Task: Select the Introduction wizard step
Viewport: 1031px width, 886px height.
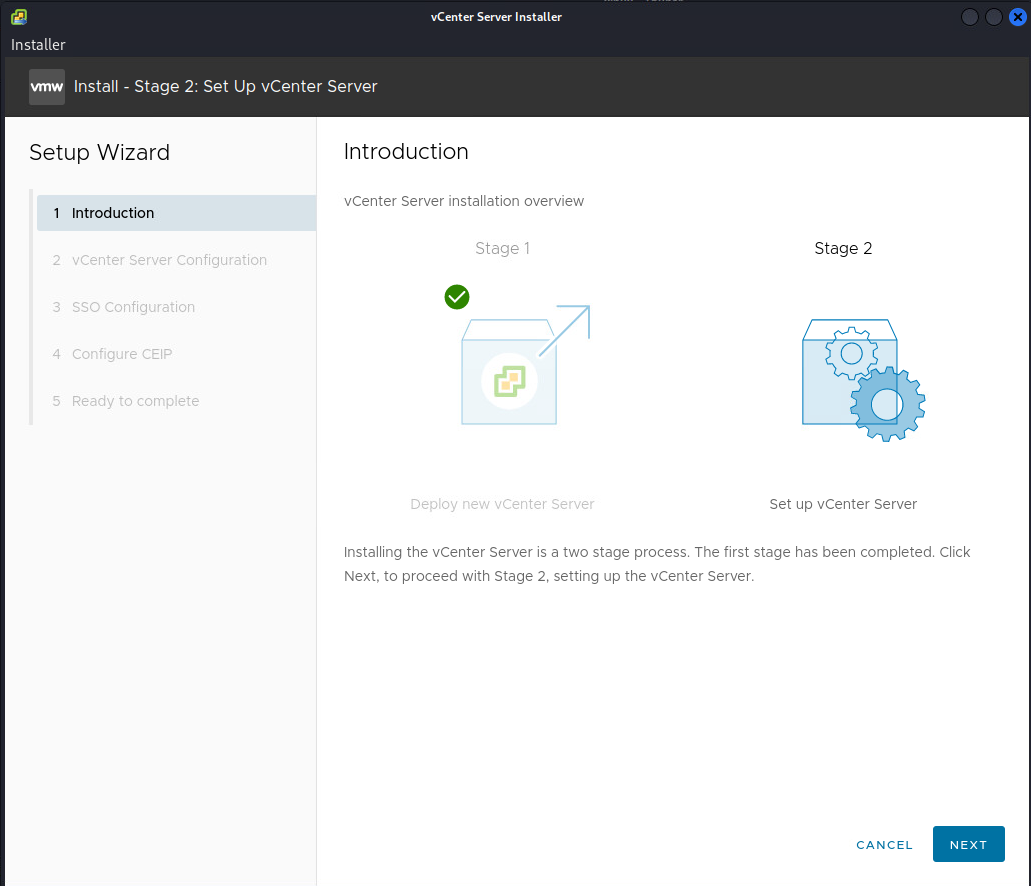Action: coord(113,213)
